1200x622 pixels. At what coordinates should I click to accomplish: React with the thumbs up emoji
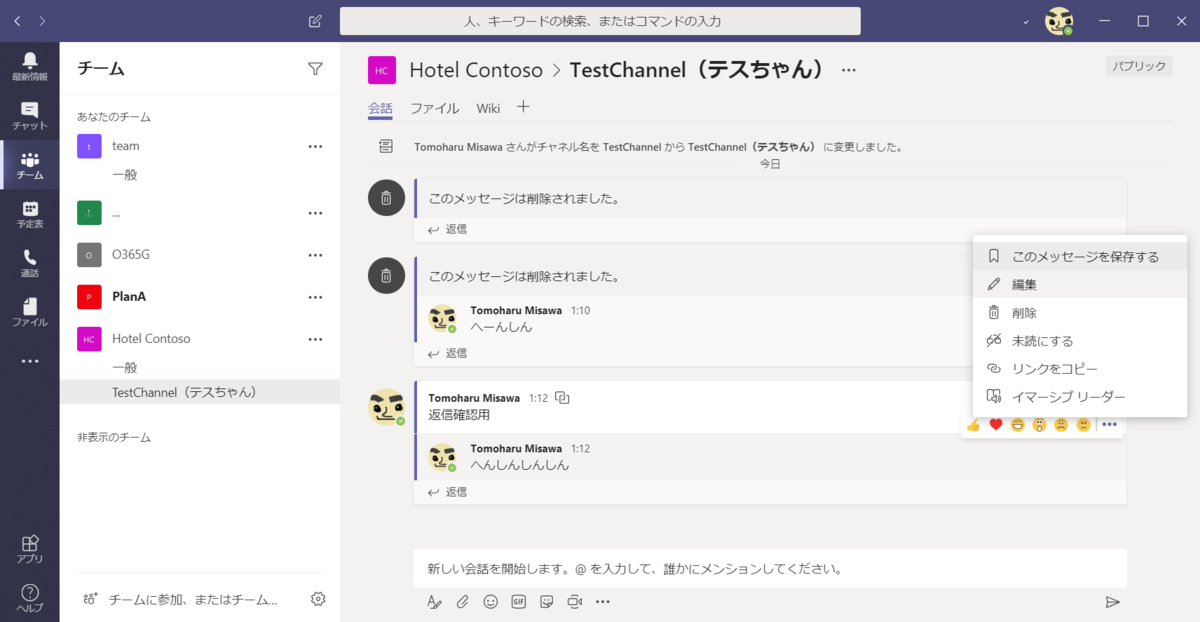[973, 425]
